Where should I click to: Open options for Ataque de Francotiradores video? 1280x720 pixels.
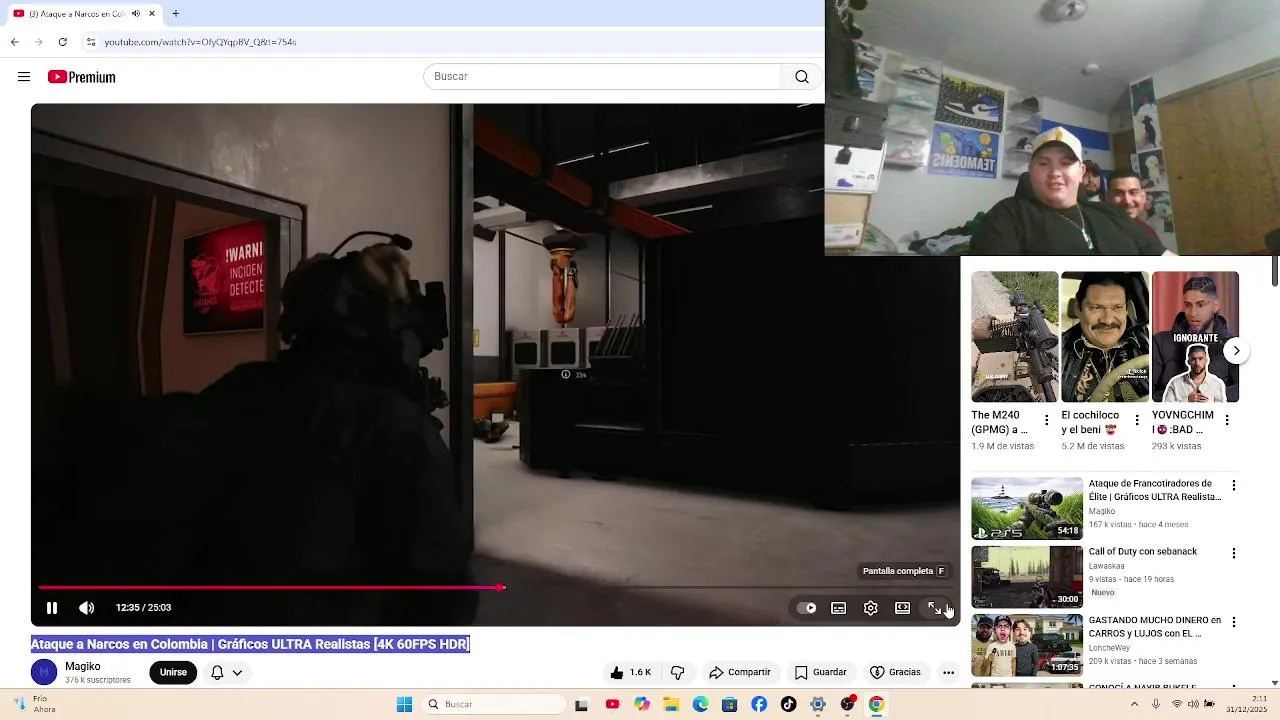click(x=1234, y=485)
